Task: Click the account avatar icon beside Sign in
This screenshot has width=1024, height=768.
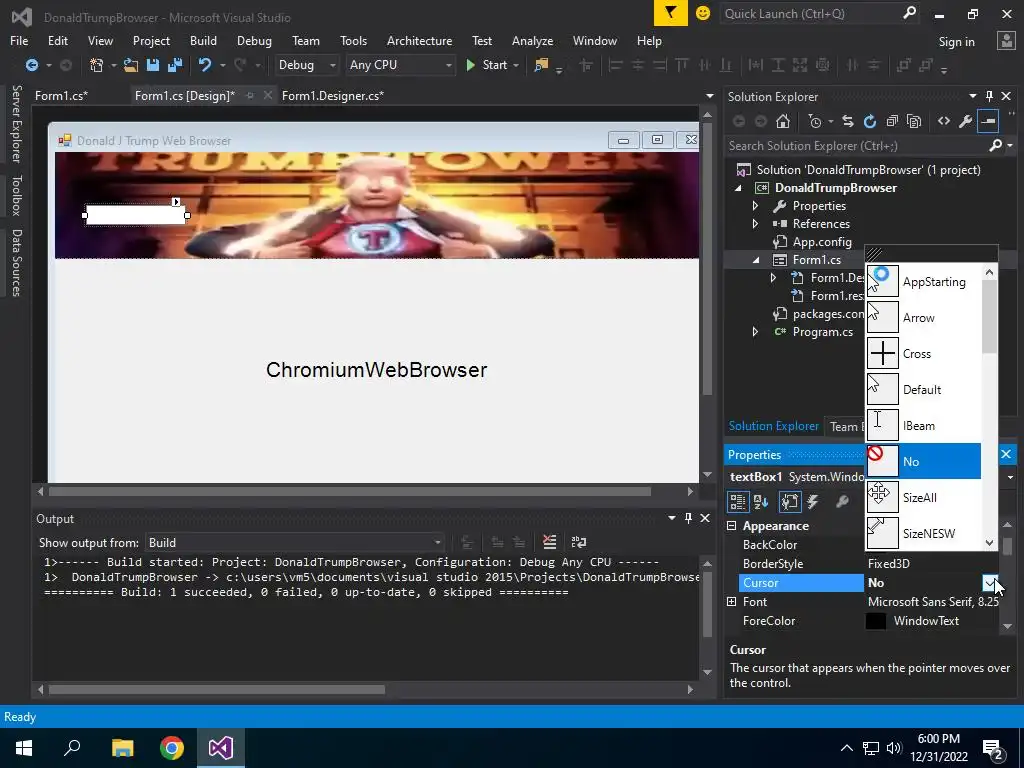Action: (1006, 41)
